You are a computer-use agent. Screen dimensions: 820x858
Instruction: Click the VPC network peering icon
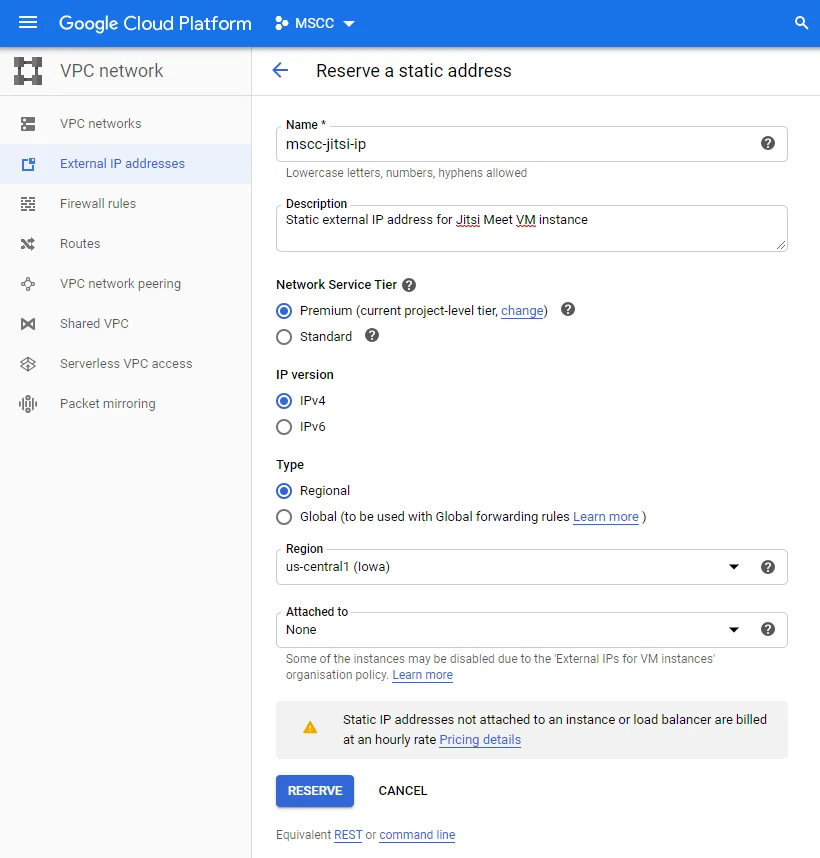pyautogui.click(x=28, y=283)
